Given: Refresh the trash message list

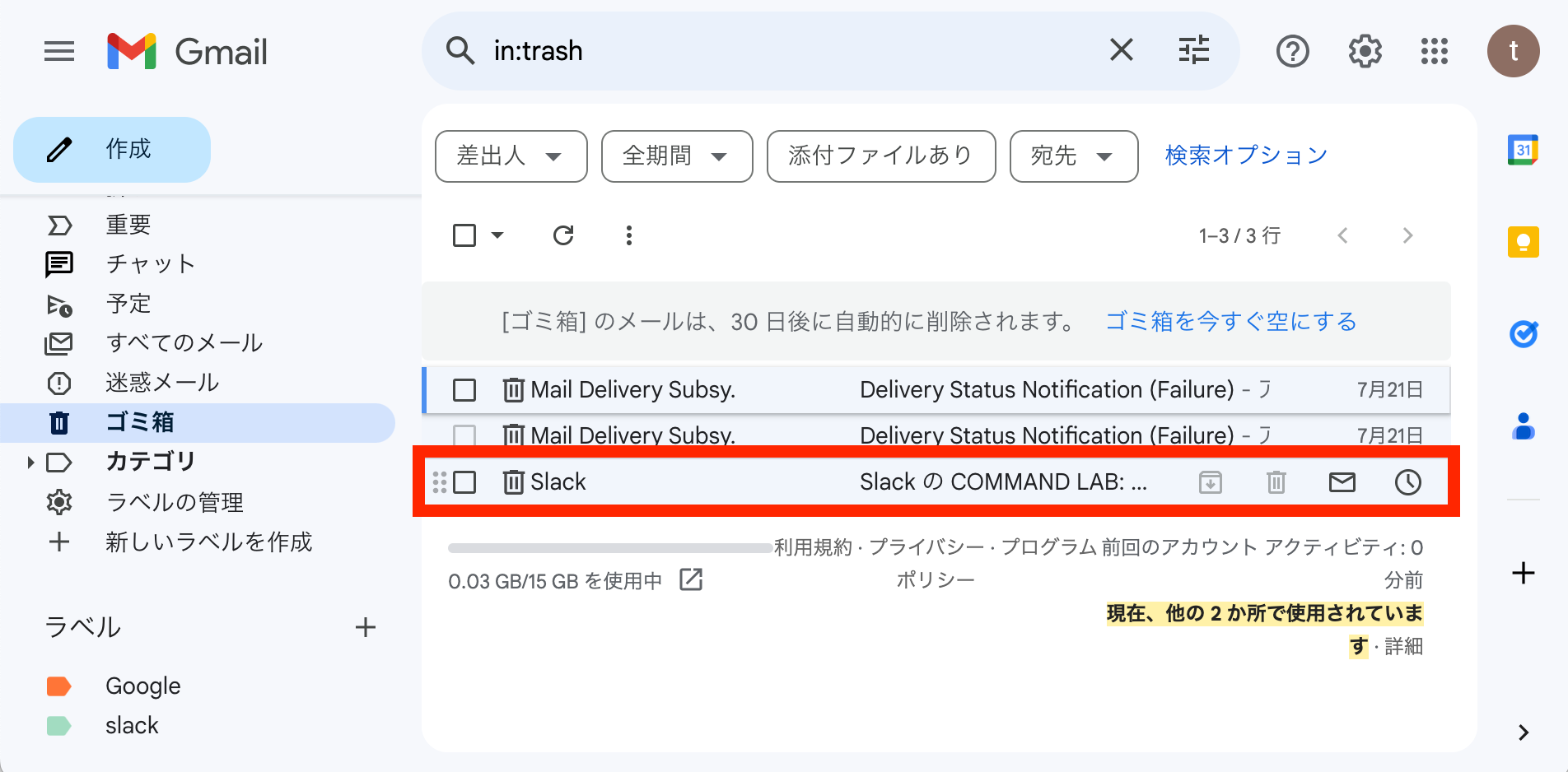Looking at the screenshot, I should [x=563, y=235].
